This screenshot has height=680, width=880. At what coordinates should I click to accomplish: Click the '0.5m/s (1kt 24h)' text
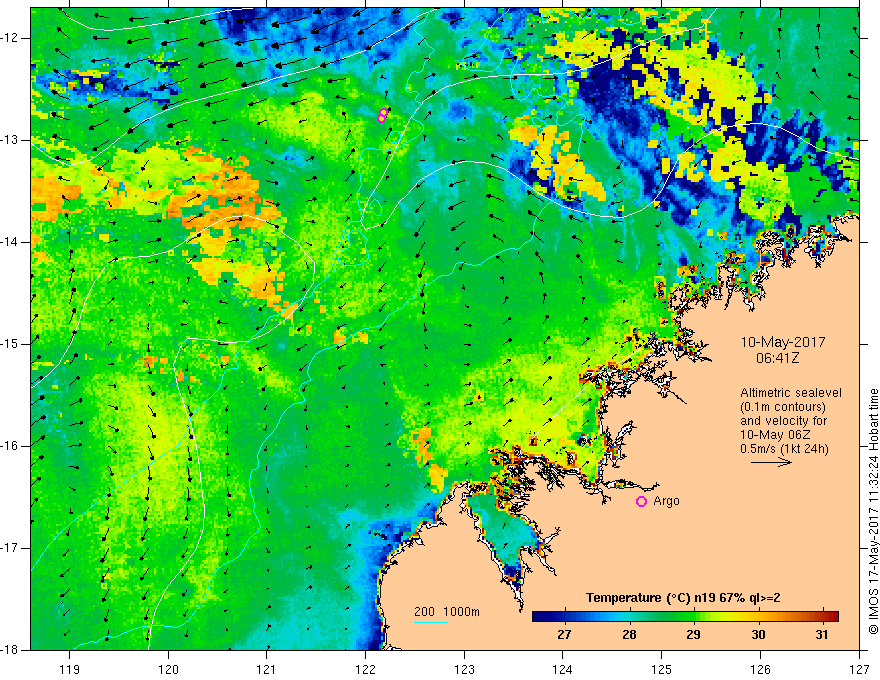click(784, 448)
